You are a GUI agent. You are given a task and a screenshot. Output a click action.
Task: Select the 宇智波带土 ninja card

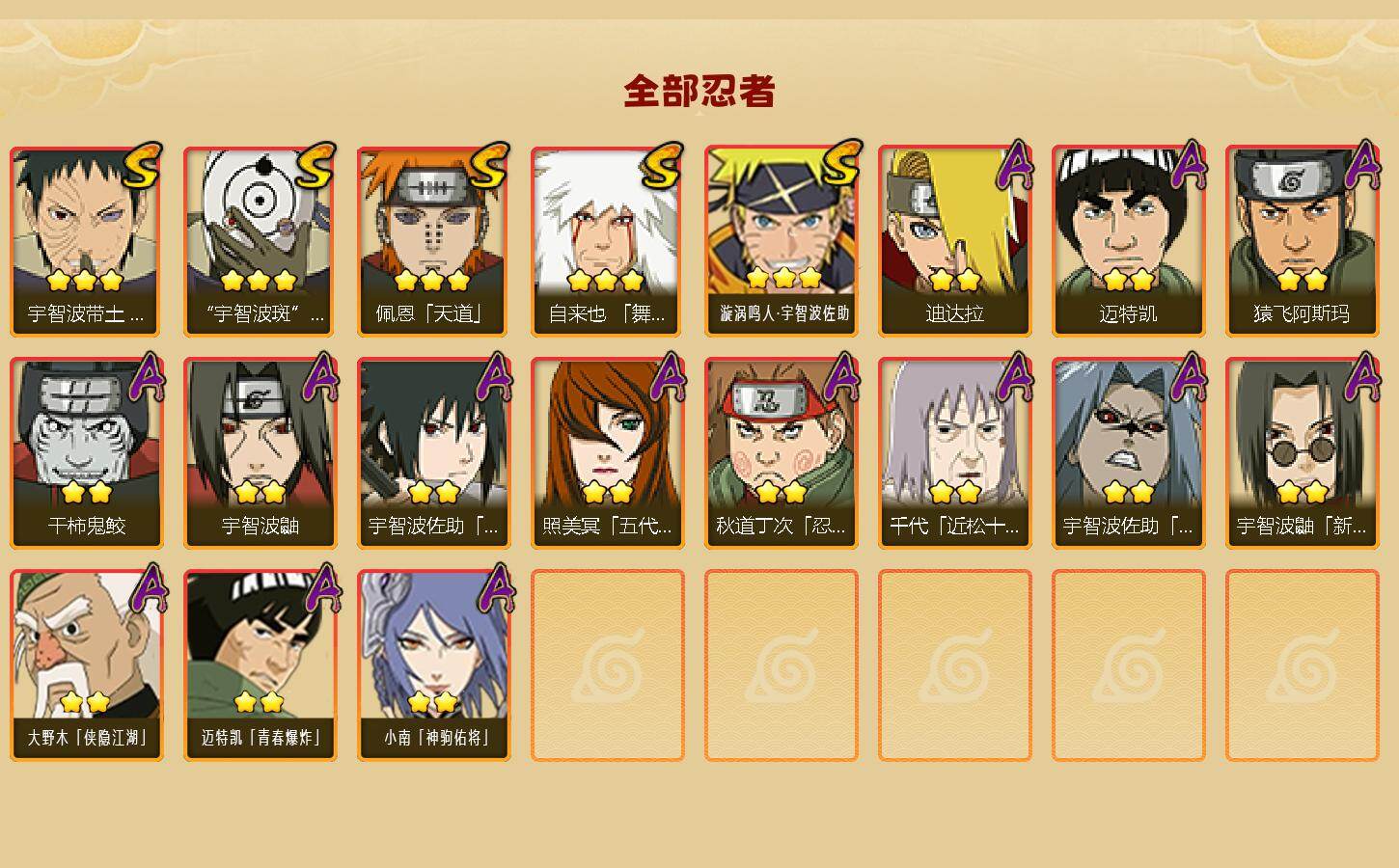coord(86,241)
